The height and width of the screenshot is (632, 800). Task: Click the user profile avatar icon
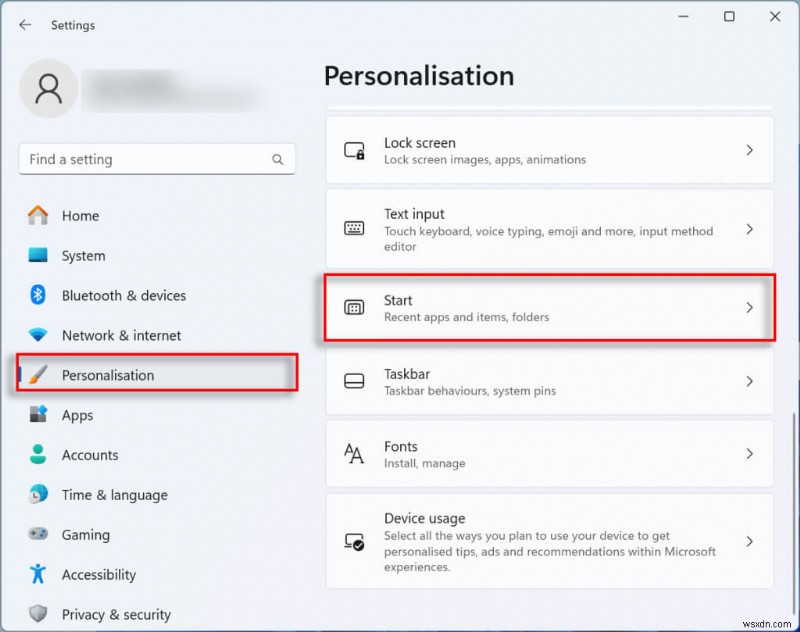[x=48, y=89]
